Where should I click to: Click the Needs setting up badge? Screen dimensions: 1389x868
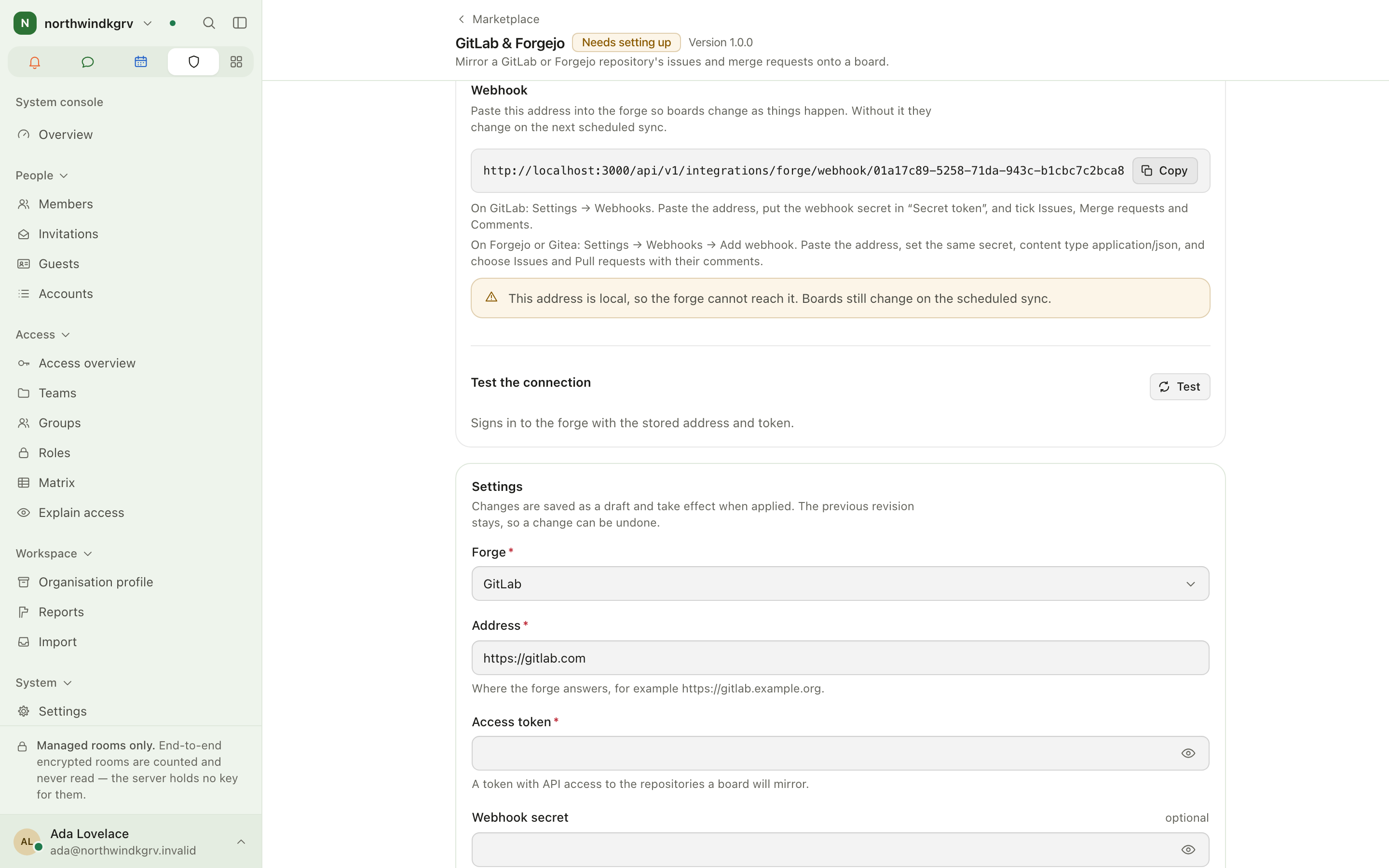(x=626, y=42)
